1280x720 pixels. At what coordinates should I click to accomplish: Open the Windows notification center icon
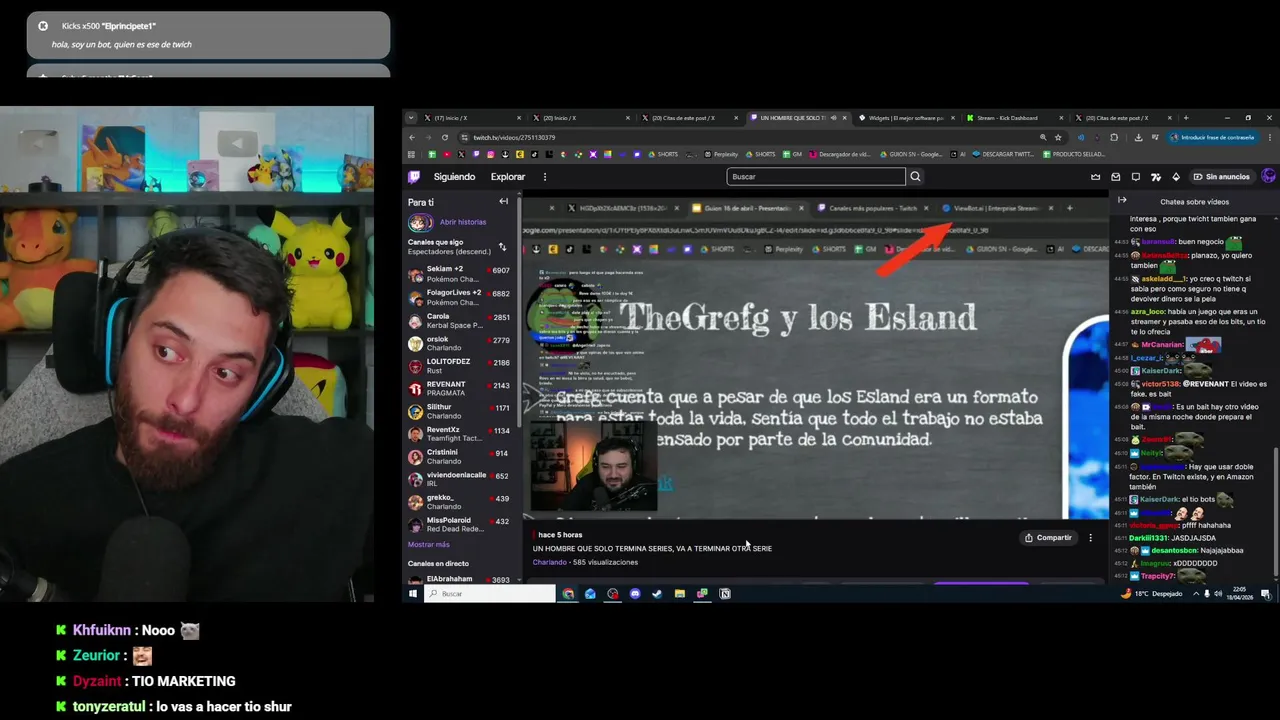tap(1266, 594)
